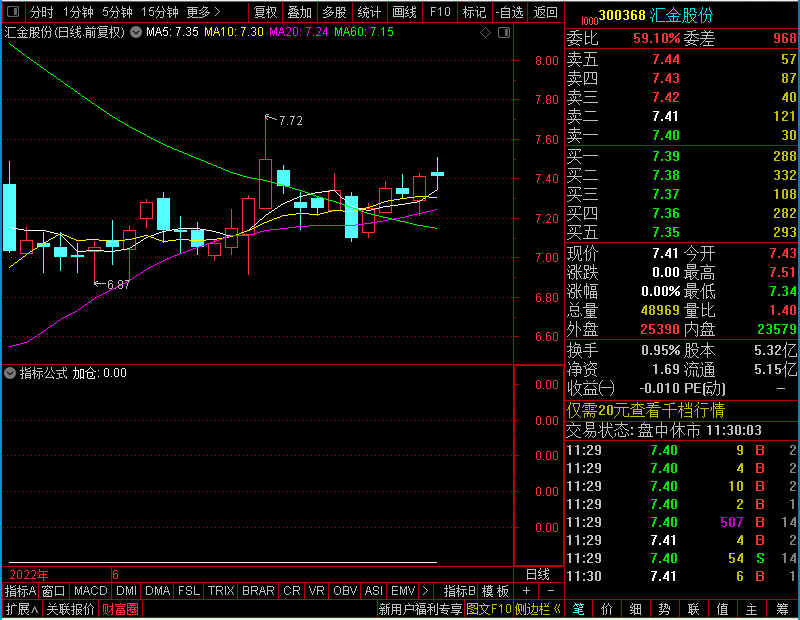Select the 联 linked tab

point(693,609)
